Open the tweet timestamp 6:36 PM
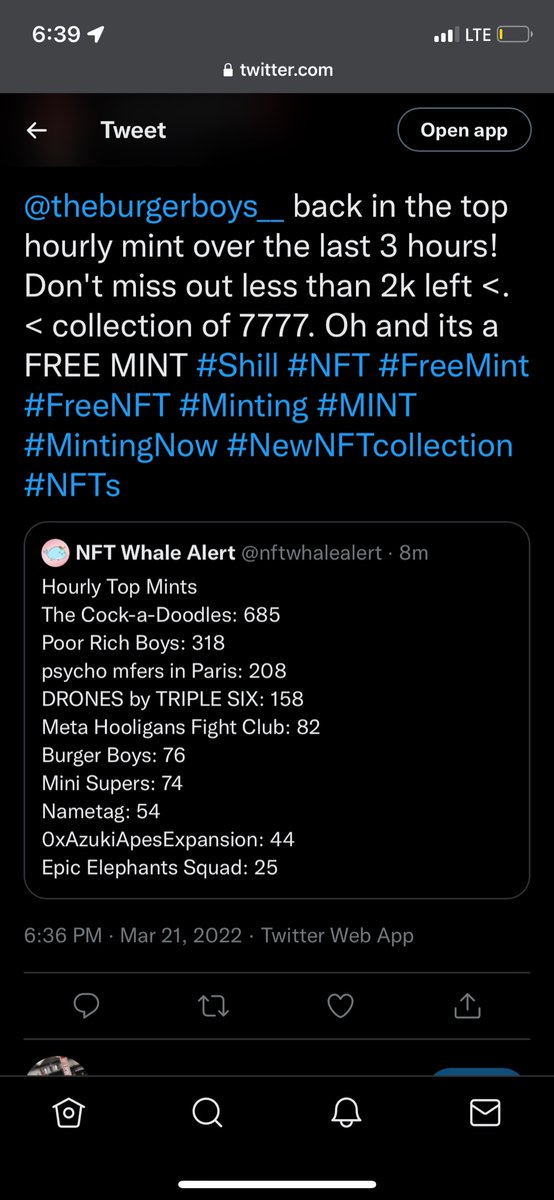This screenshot has width=554, height=1200. [x=62, y=936]
